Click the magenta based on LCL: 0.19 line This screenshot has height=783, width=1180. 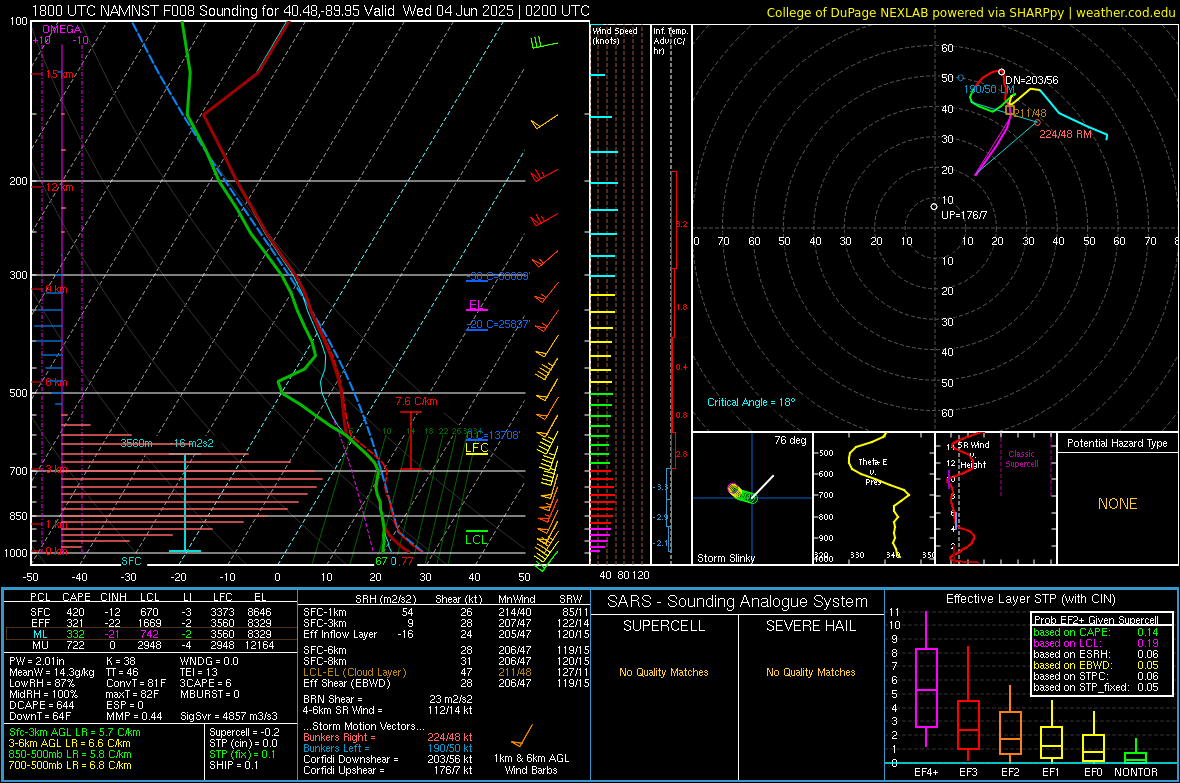tap(1096, 643)
